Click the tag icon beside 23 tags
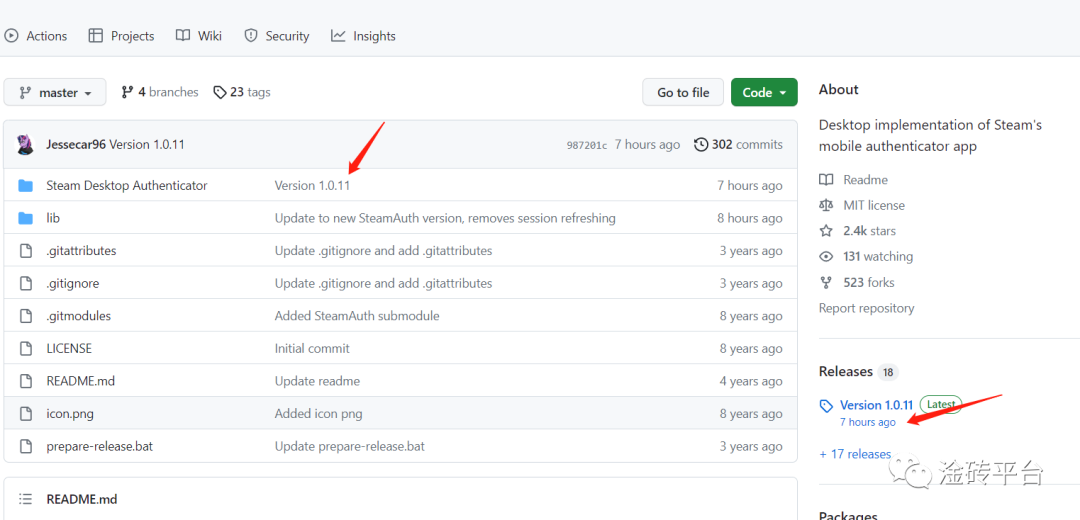 point(220,92)
